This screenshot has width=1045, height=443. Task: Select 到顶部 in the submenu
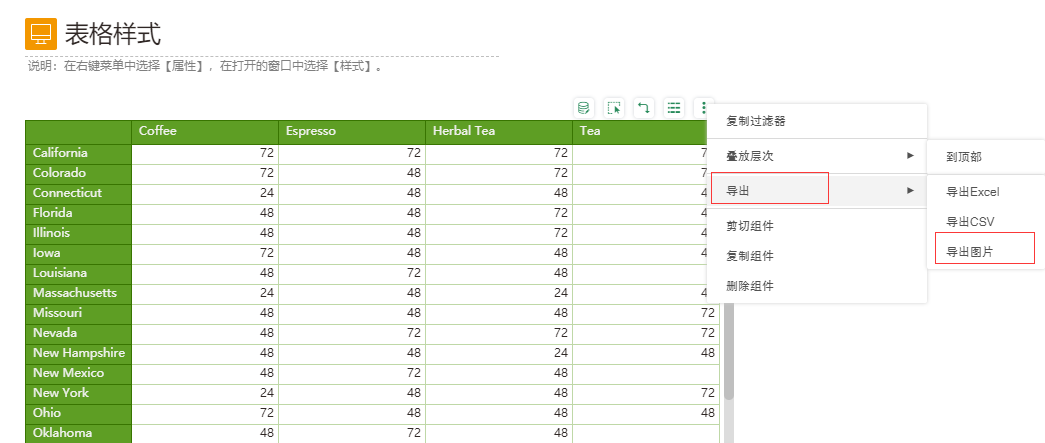point(964,157)
